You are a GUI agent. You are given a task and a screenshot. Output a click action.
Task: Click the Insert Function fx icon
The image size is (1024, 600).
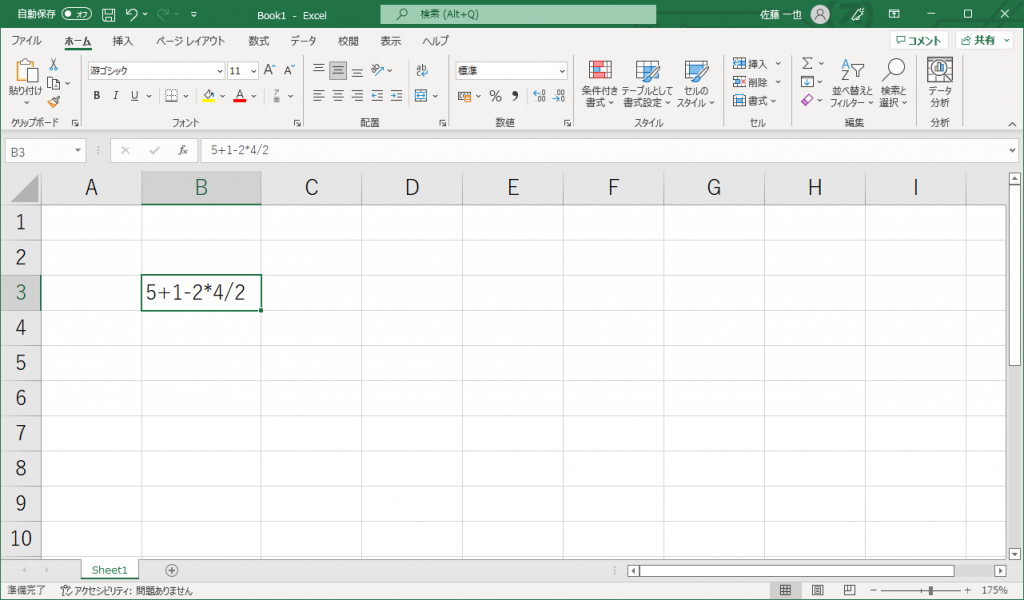click(183, 150)
